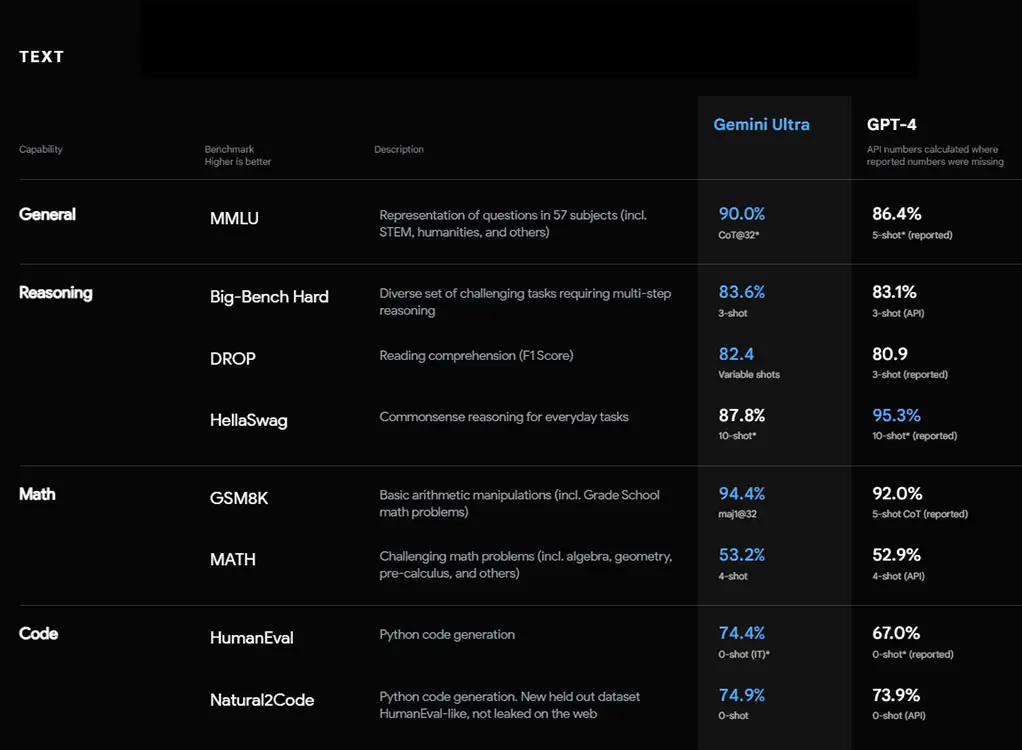Click the Math capability label
The width and height of the screenshot is (1022, 750).
pos(37,495)
